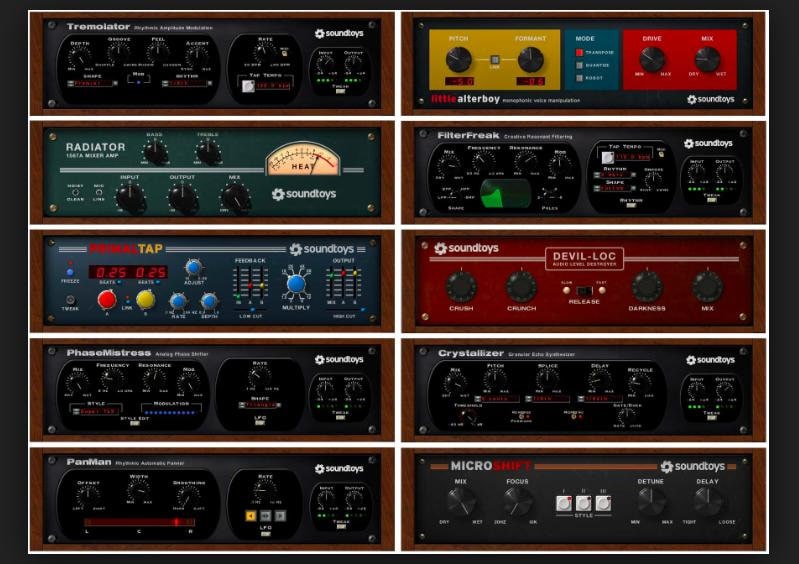
Task: Click PrimalTap Freeze button
Action: point(70,272)
